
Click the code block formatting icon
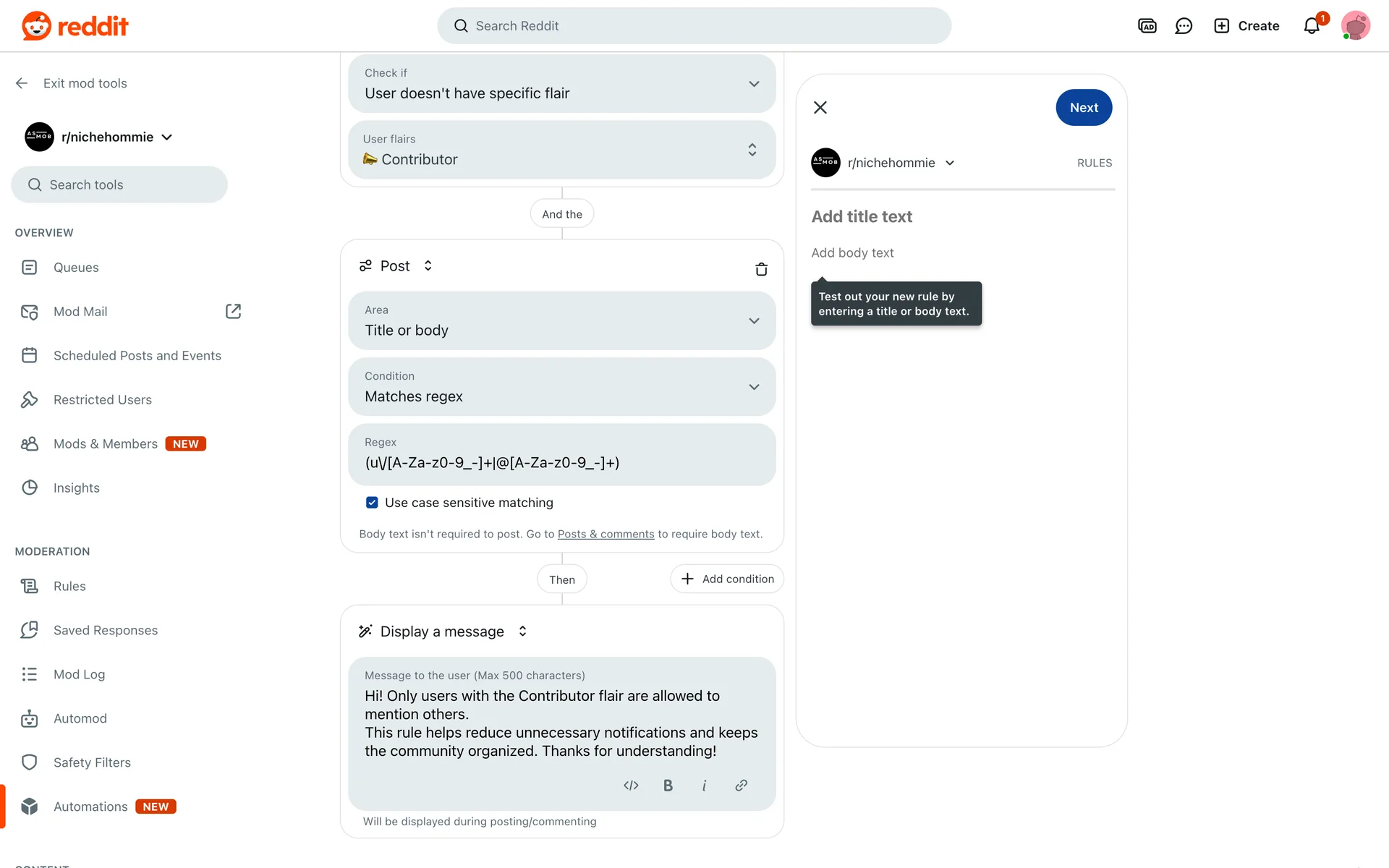click(x=631, y=786)
